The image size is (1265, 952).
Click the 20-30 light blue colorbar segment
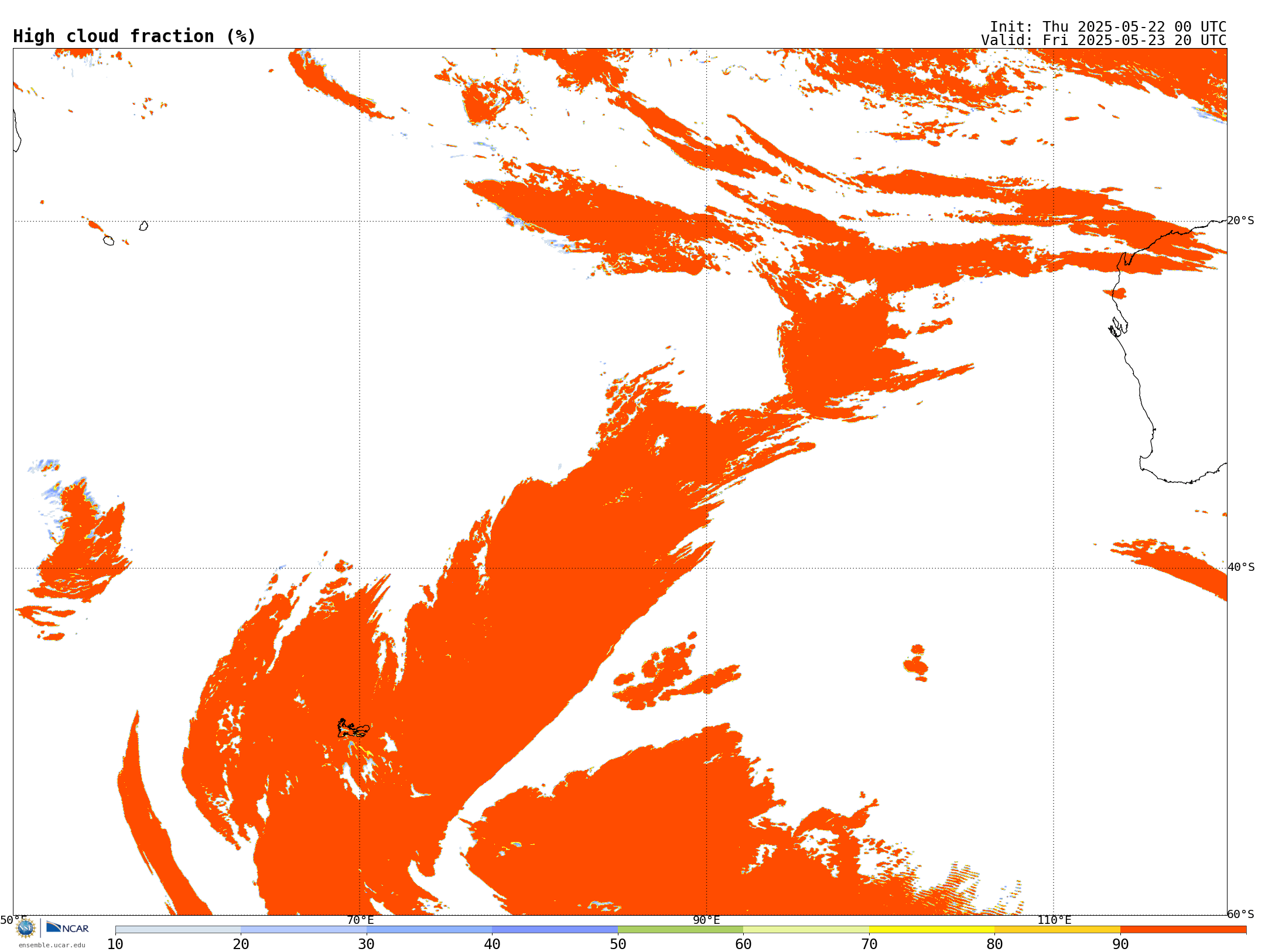[303, 929]
